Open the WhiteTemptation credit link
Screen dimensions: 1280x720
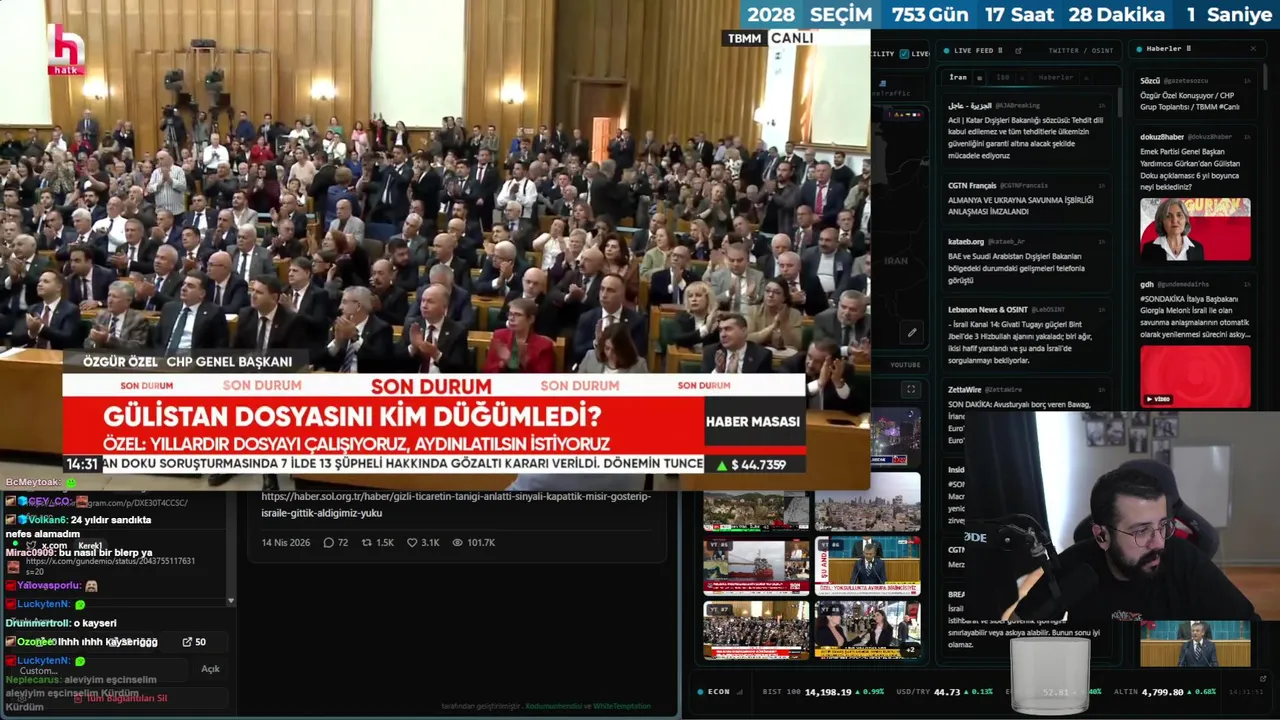pyautogui.click(x=622, y=706)
